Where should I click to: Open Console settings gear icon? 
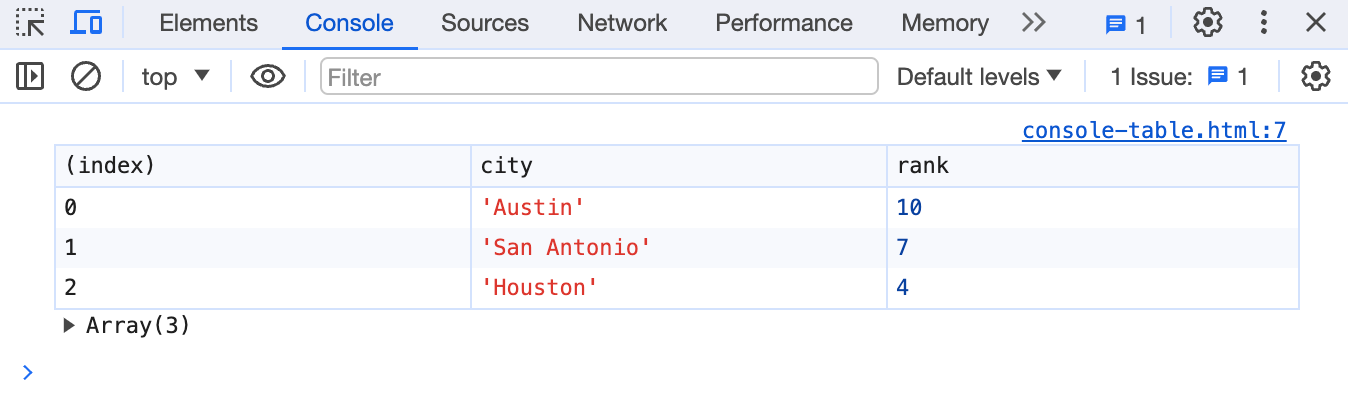[1316, 76]
